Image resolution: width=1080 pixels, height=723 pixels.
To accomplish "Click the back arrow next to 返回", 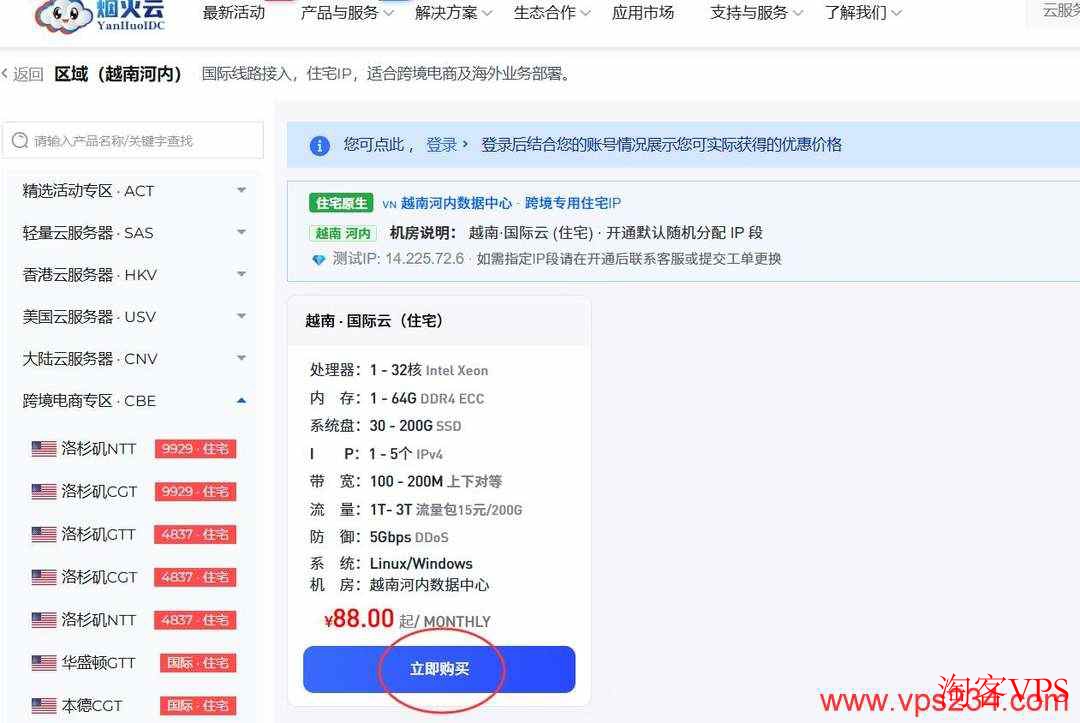I will coord(5,73).
